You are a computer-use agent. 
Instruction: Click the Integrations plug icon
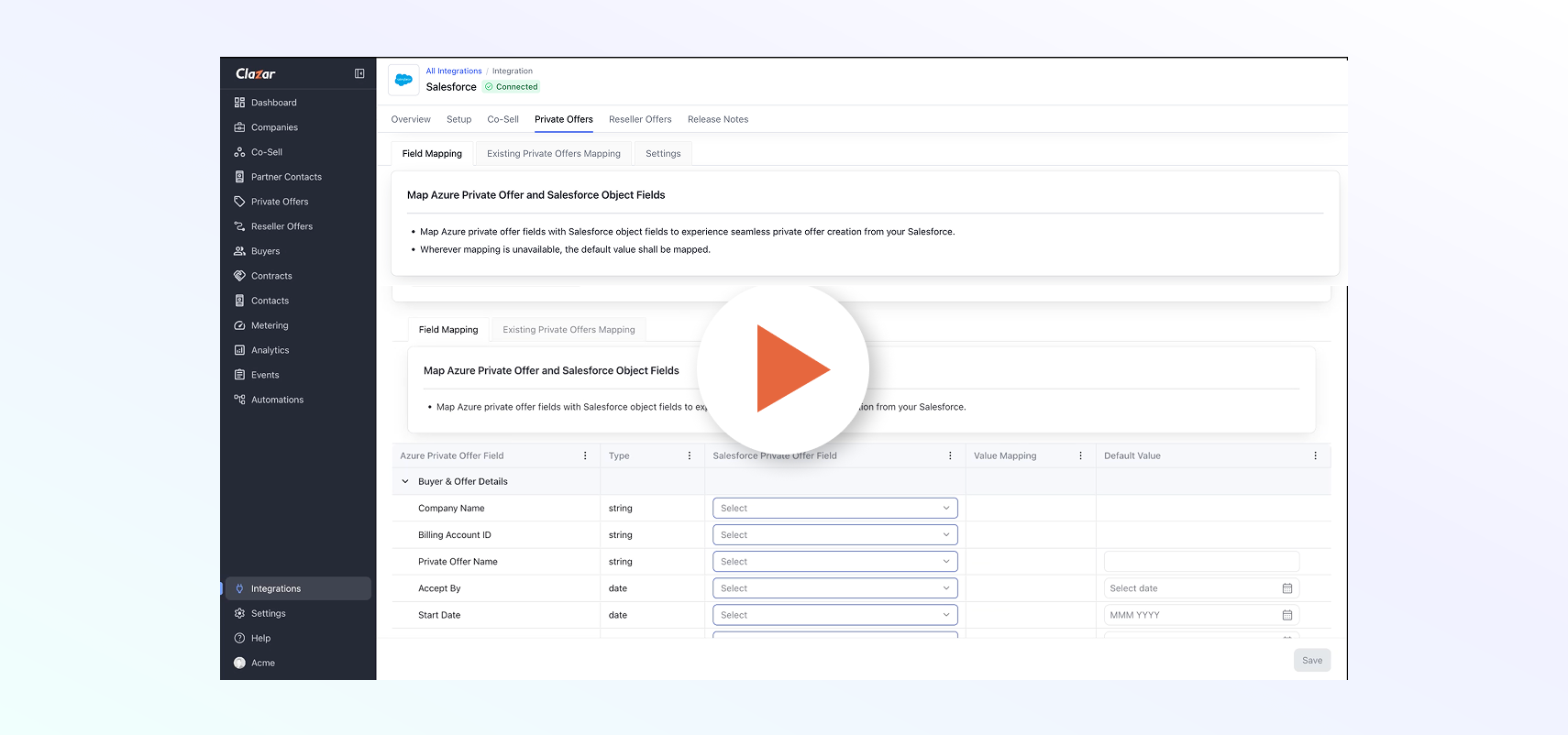coord(239,588)
